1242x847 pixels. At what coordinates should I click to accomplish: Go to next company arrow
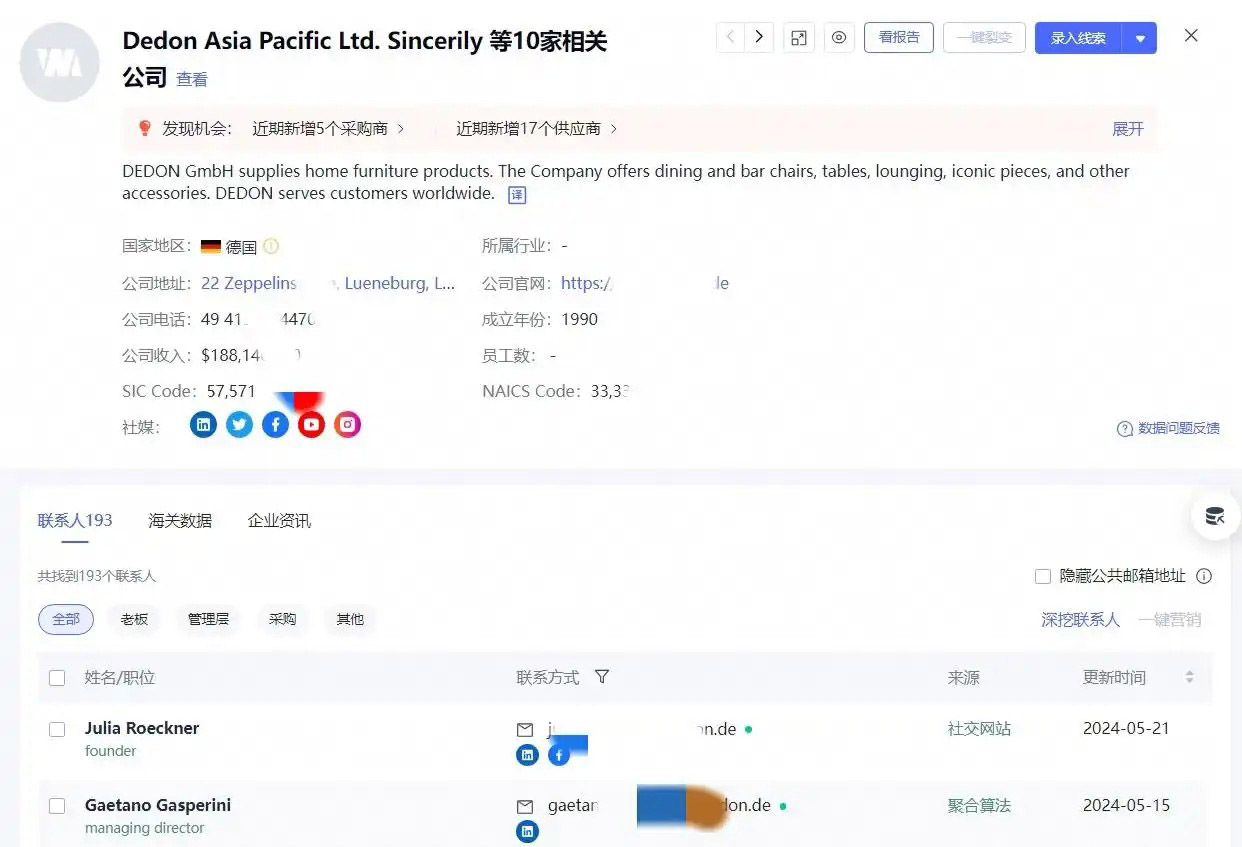click(759, 38)
